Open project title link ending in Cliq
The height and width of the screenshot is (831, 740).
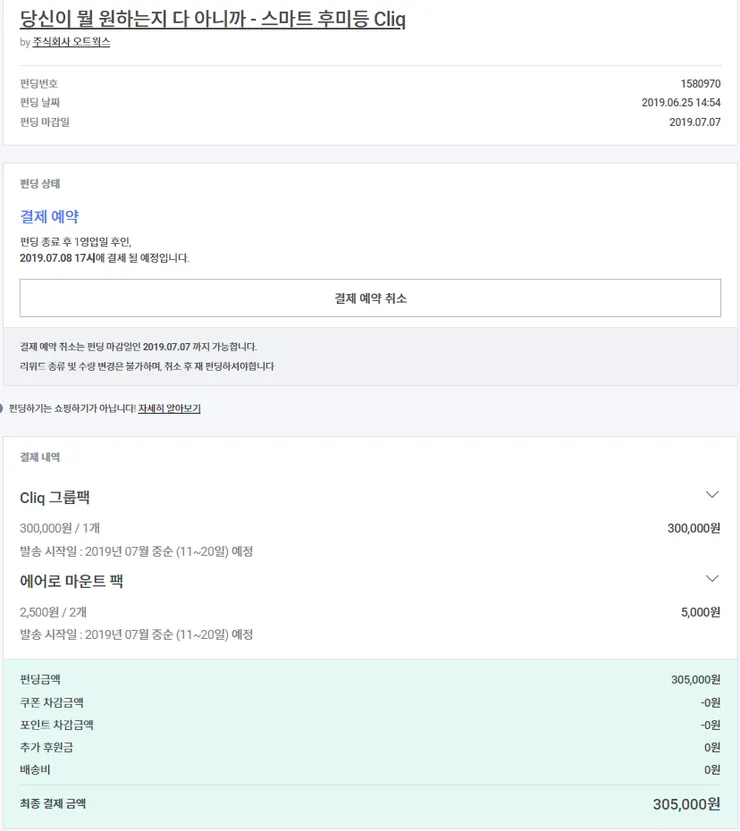click(213, 19)
